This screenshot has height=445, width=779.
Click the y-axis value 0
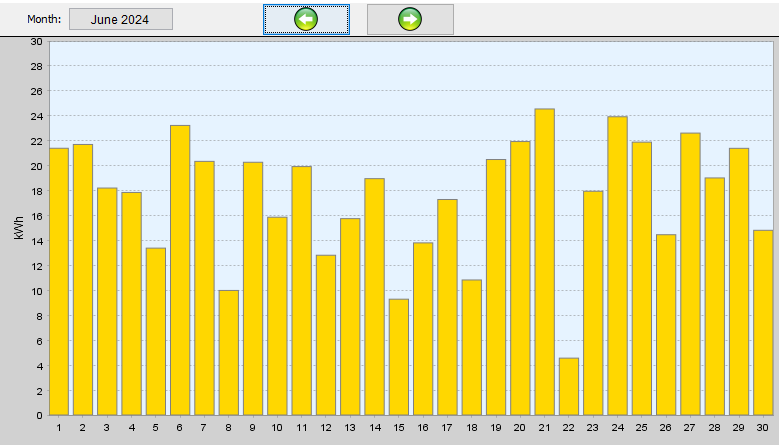[x=39, y=416]
